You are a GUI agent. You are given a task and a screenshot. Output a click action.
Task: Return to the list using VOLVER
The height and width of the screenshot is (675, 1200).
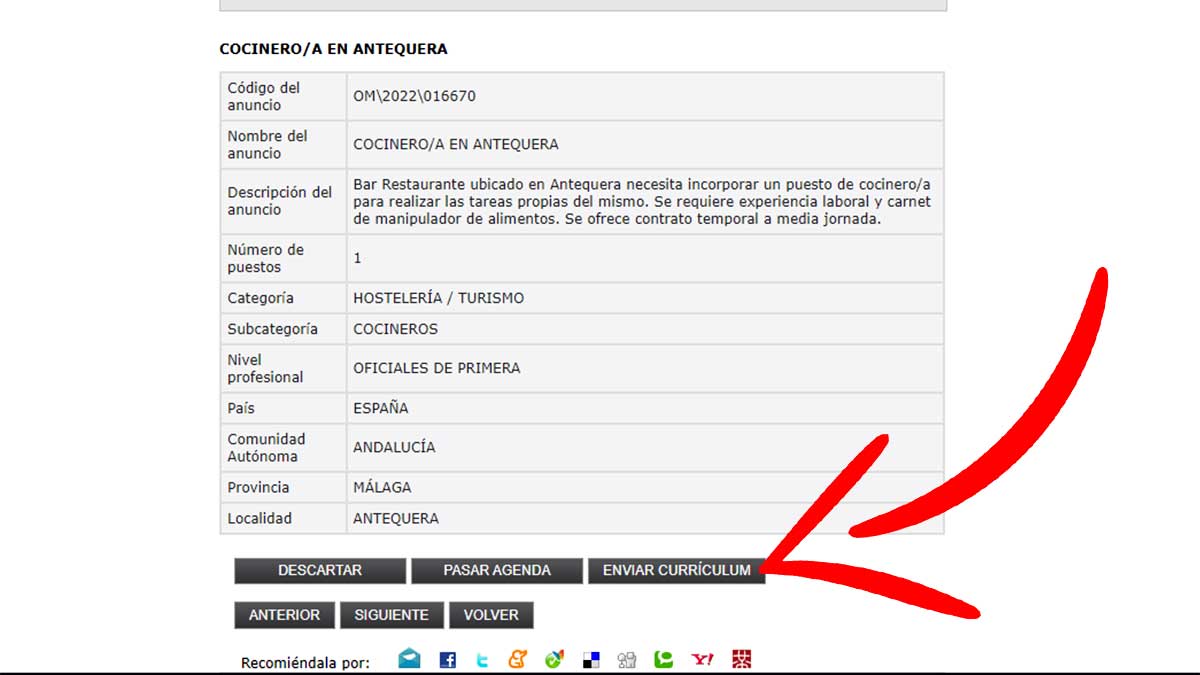click(492, 615)
